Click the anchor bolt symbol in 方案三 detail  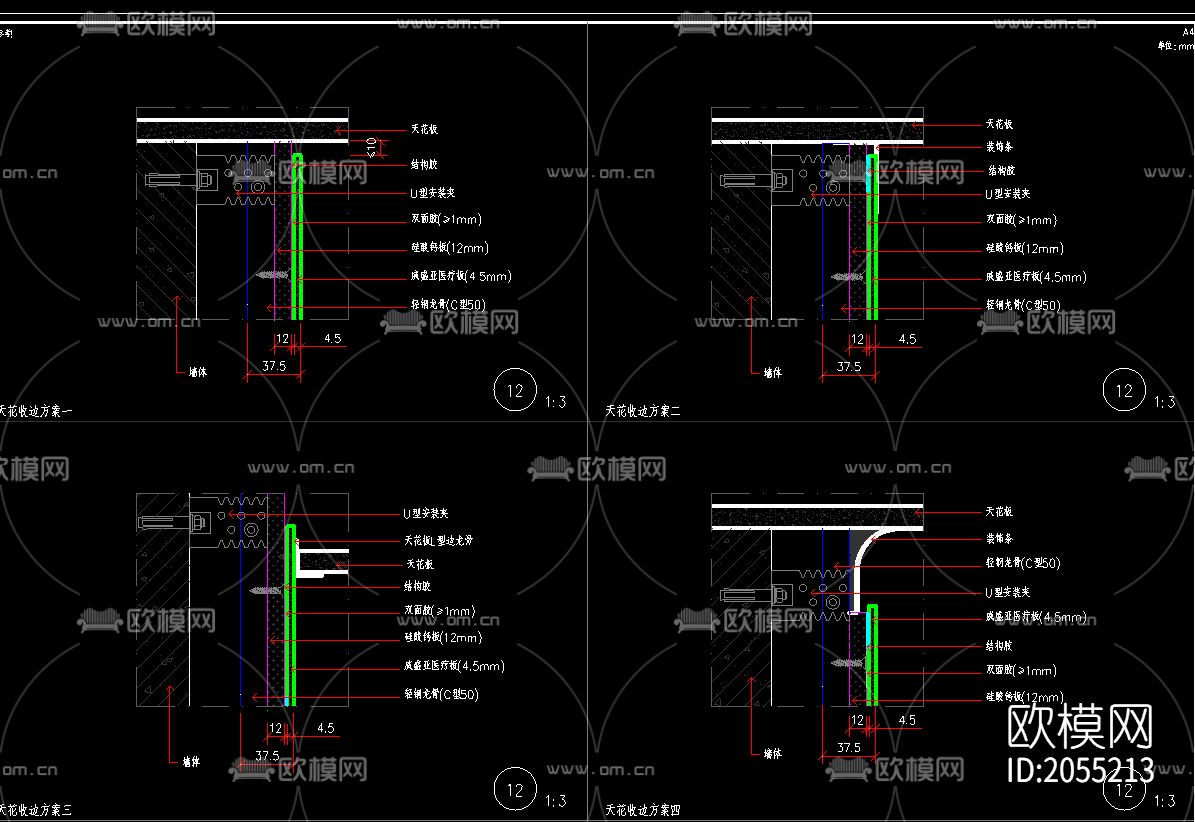(x=175, y=523)
